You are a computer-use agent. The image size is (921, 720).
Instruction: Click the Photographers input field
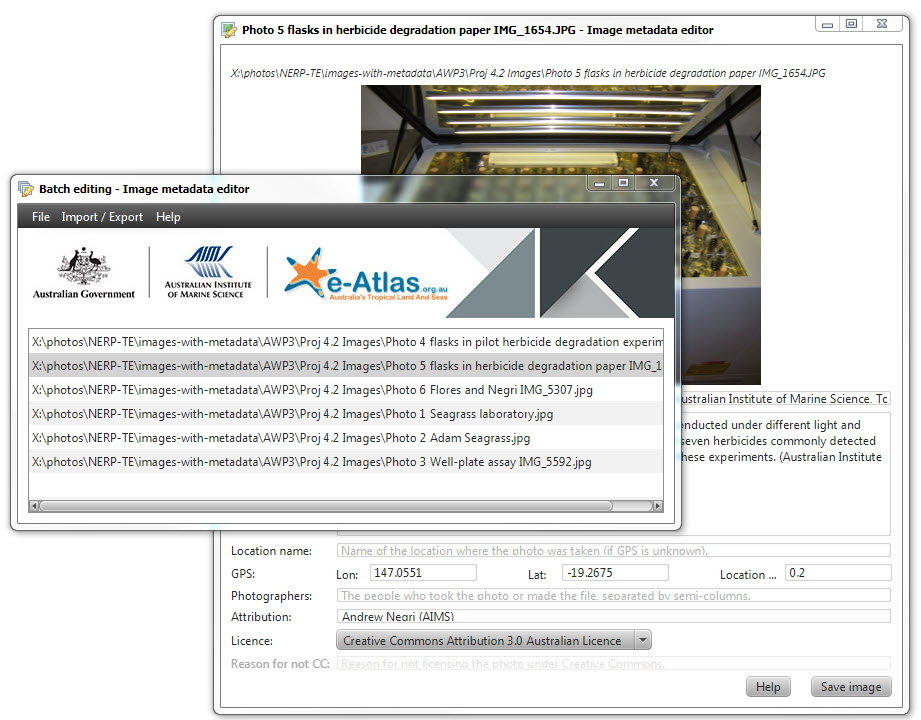click(614, 595)
